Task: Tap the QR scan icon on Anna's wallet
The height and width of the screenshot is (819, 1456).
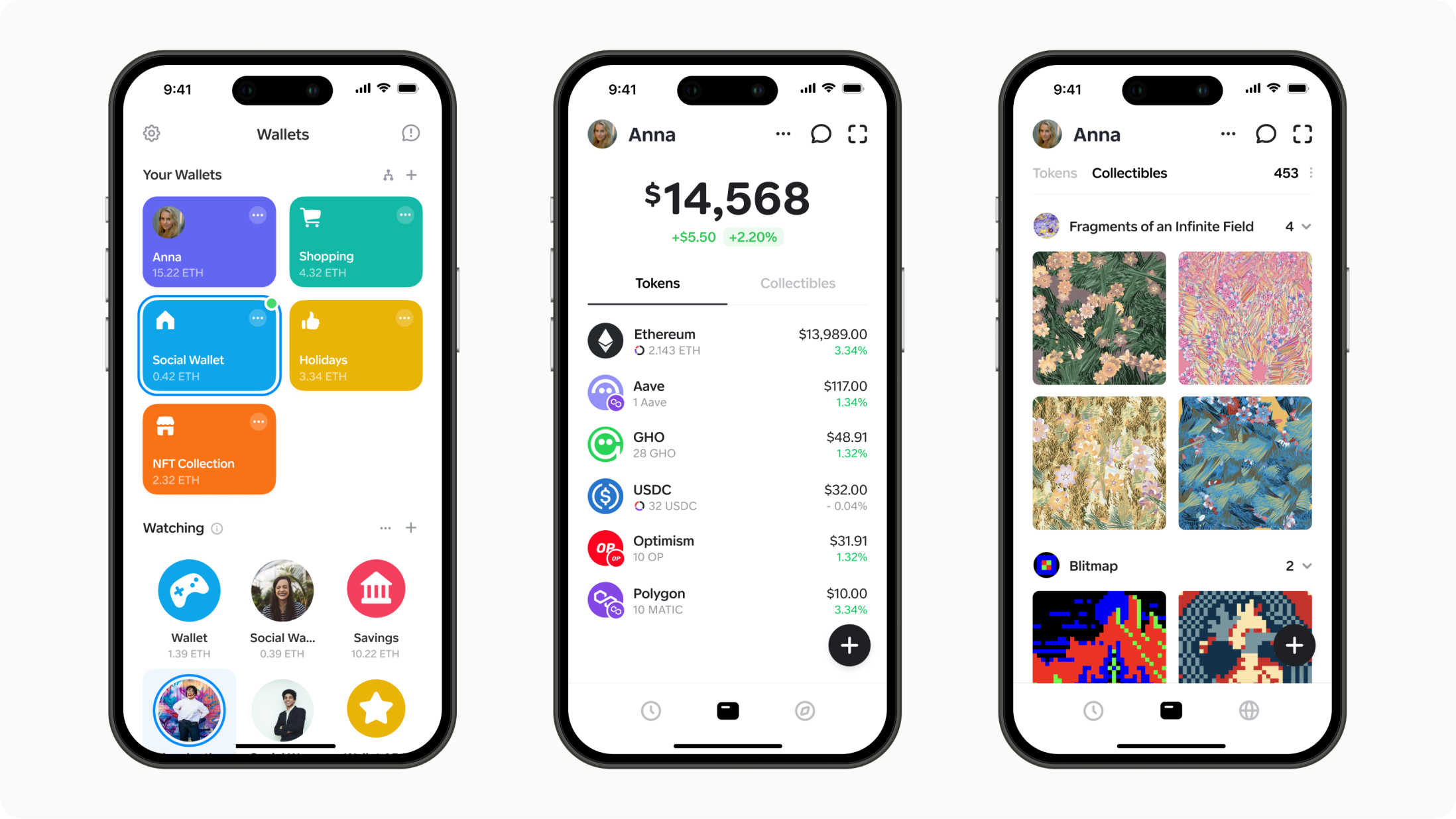Action: point(857,133)
